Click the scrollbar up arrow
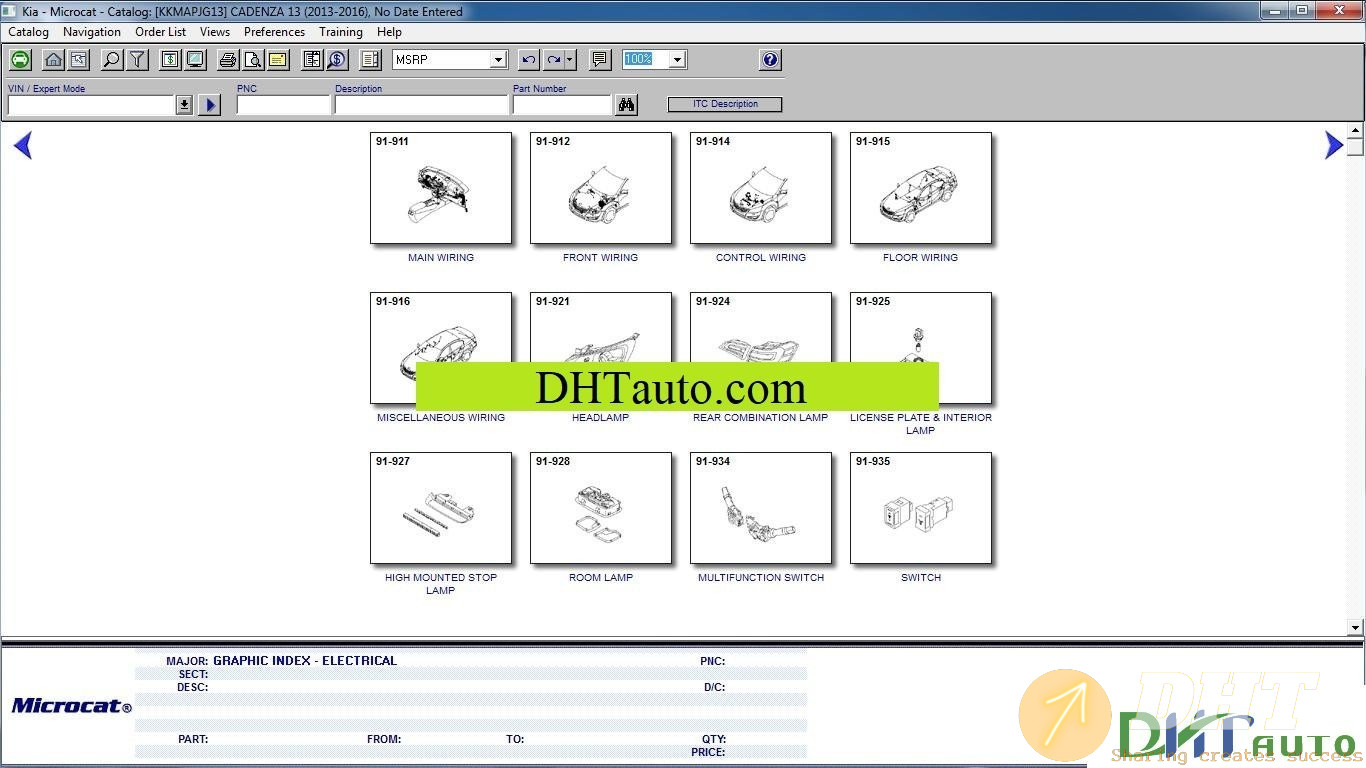This screenshot has width=1366, height=768. (1355, 131)
